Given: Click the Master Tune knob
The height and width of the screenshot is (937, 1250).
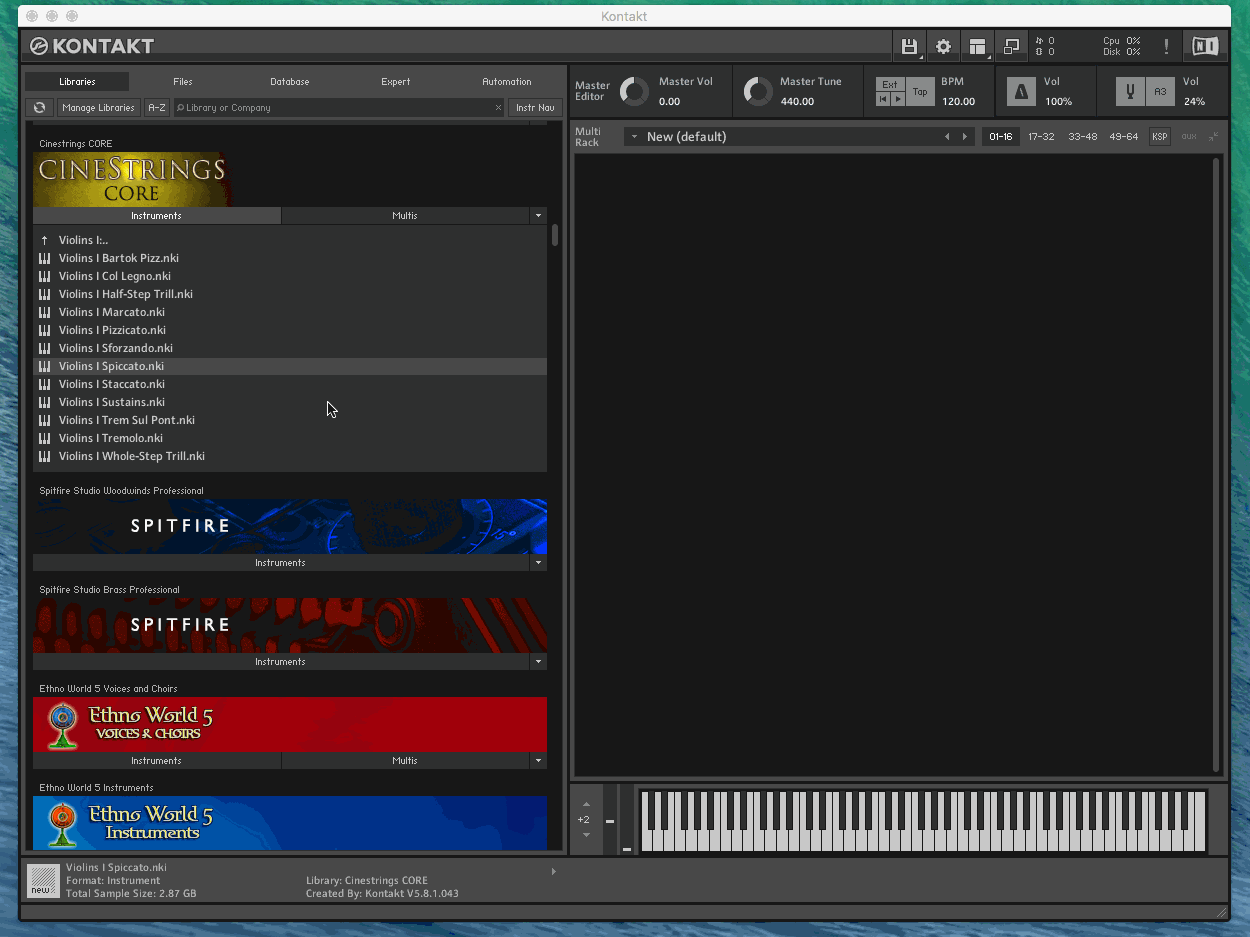Looking at the screenshot, I should point(758,92).
